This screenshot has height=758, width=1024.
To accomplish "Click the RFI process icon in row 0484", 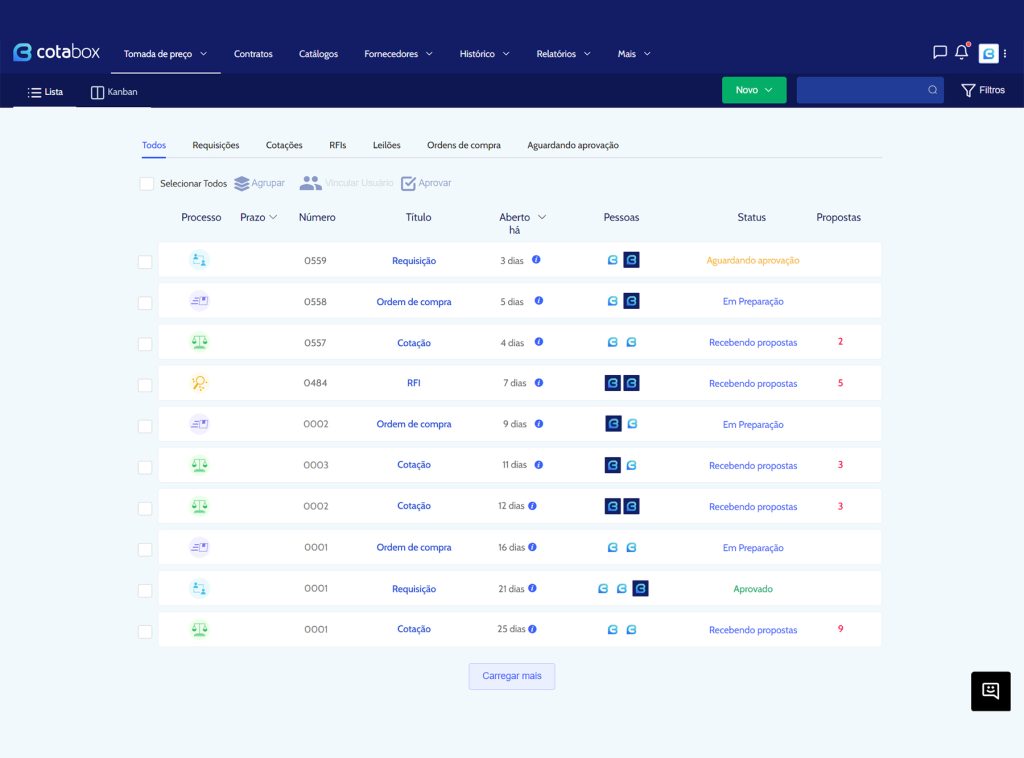I will (x=199, y=383).
